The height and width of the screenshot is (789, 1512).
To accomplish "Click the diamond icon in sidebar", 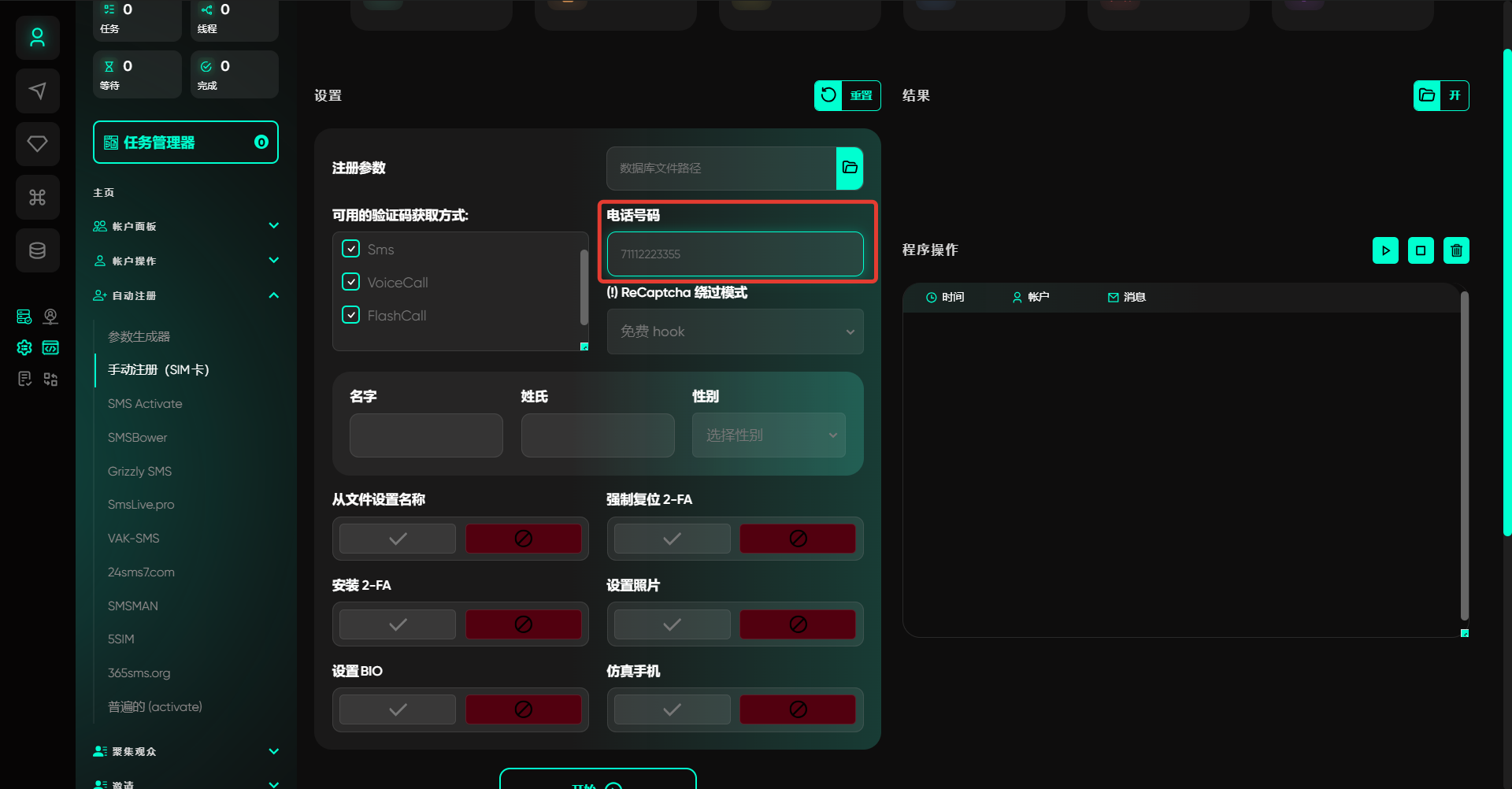I will [37, 144].
